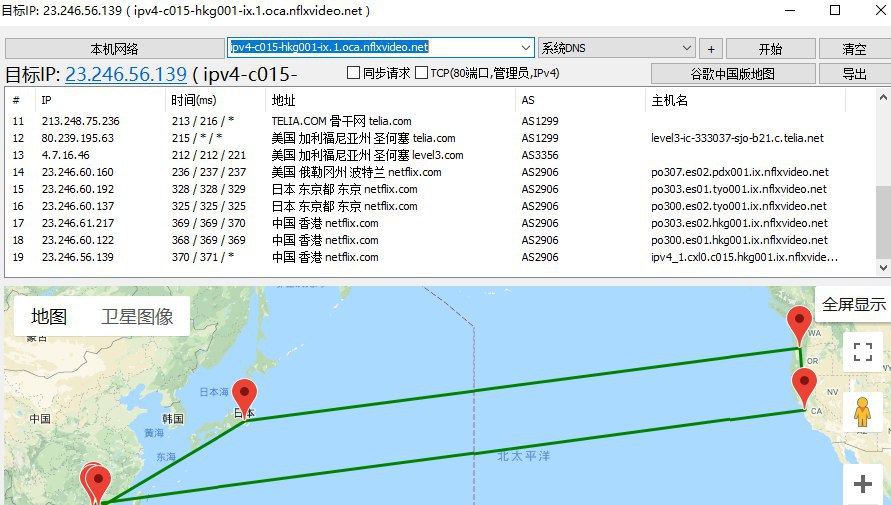Image resolution: width=891 pixels, height=505 pixels.
Task: Click the 谷歌中国版地图 button
Action: (732, 74)
